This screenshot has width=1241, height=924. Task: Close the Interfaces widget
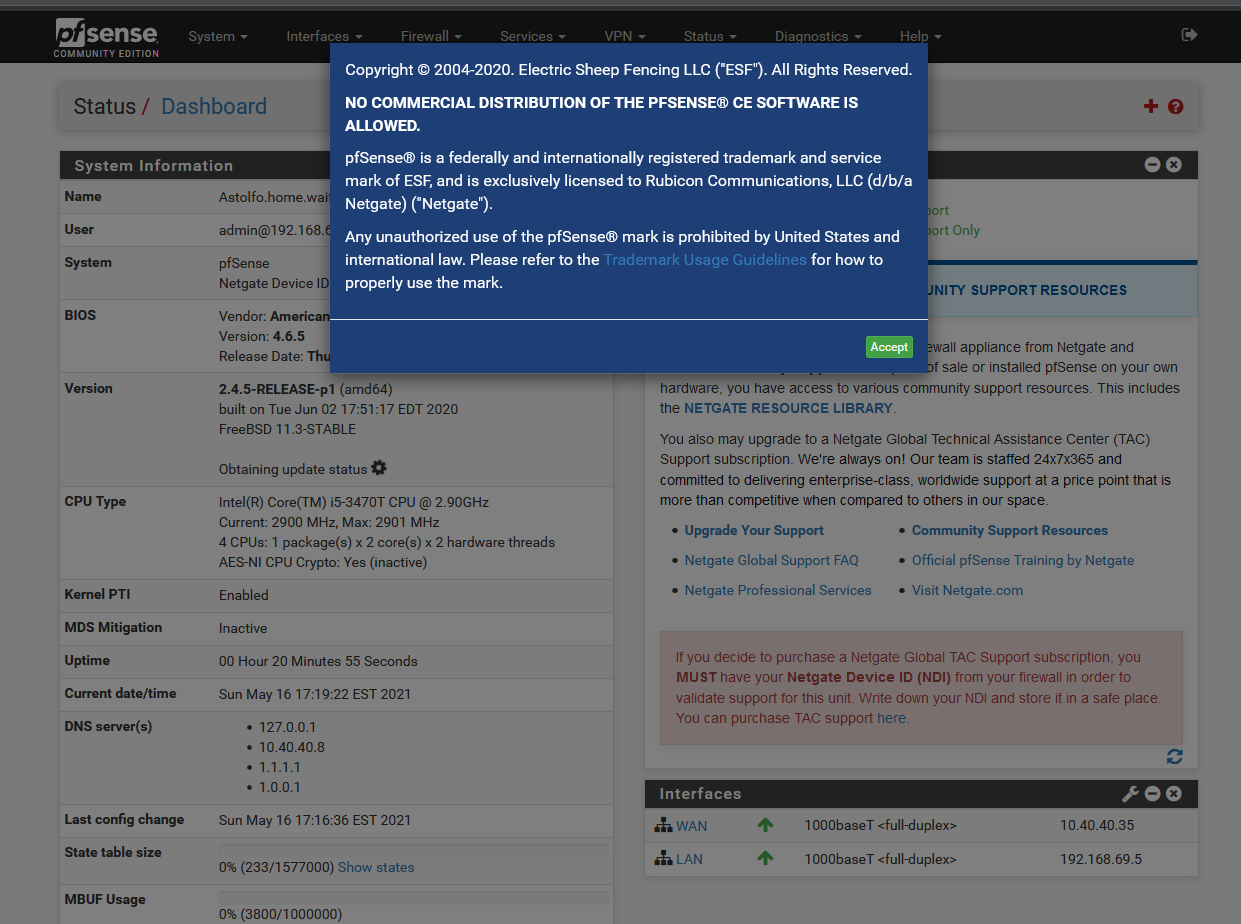click(x=1174, y=794)
